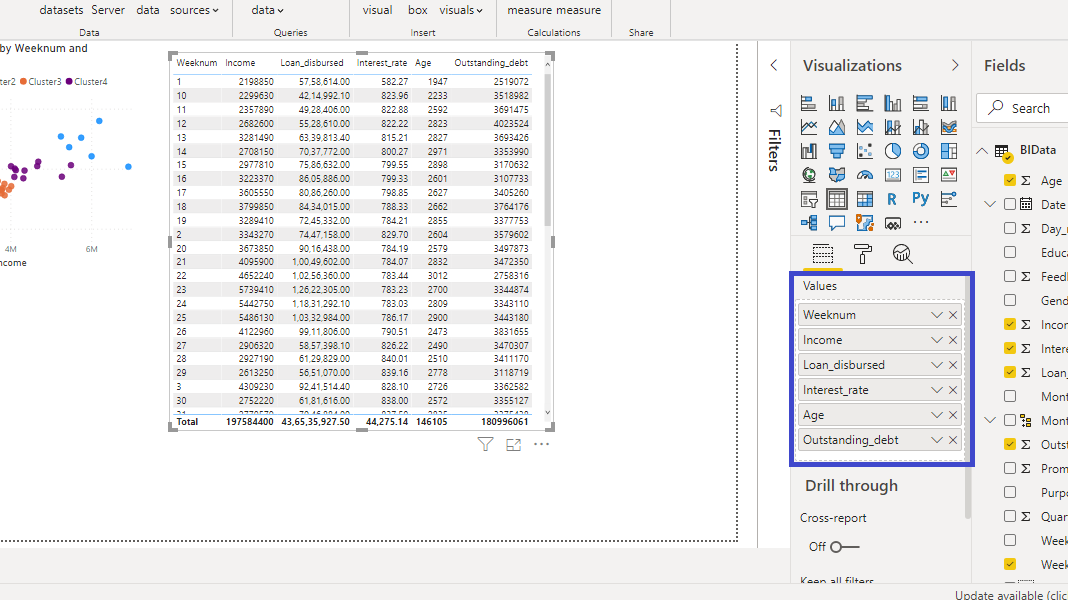1068x600 pixels.
Task: Toggle Cross-report drill through switch
Action: (844, 547)
